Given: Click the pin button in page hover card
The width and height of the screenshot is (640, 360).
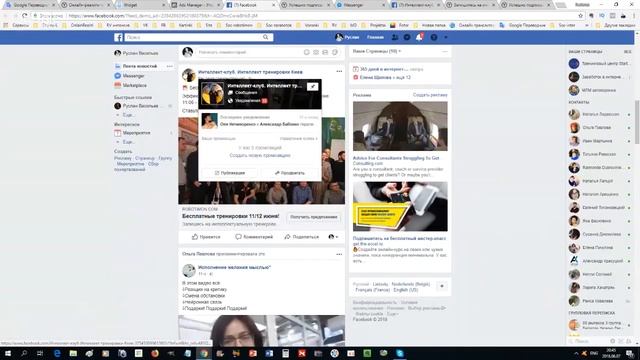Looking at the screenshot, I should coord(313,87).
